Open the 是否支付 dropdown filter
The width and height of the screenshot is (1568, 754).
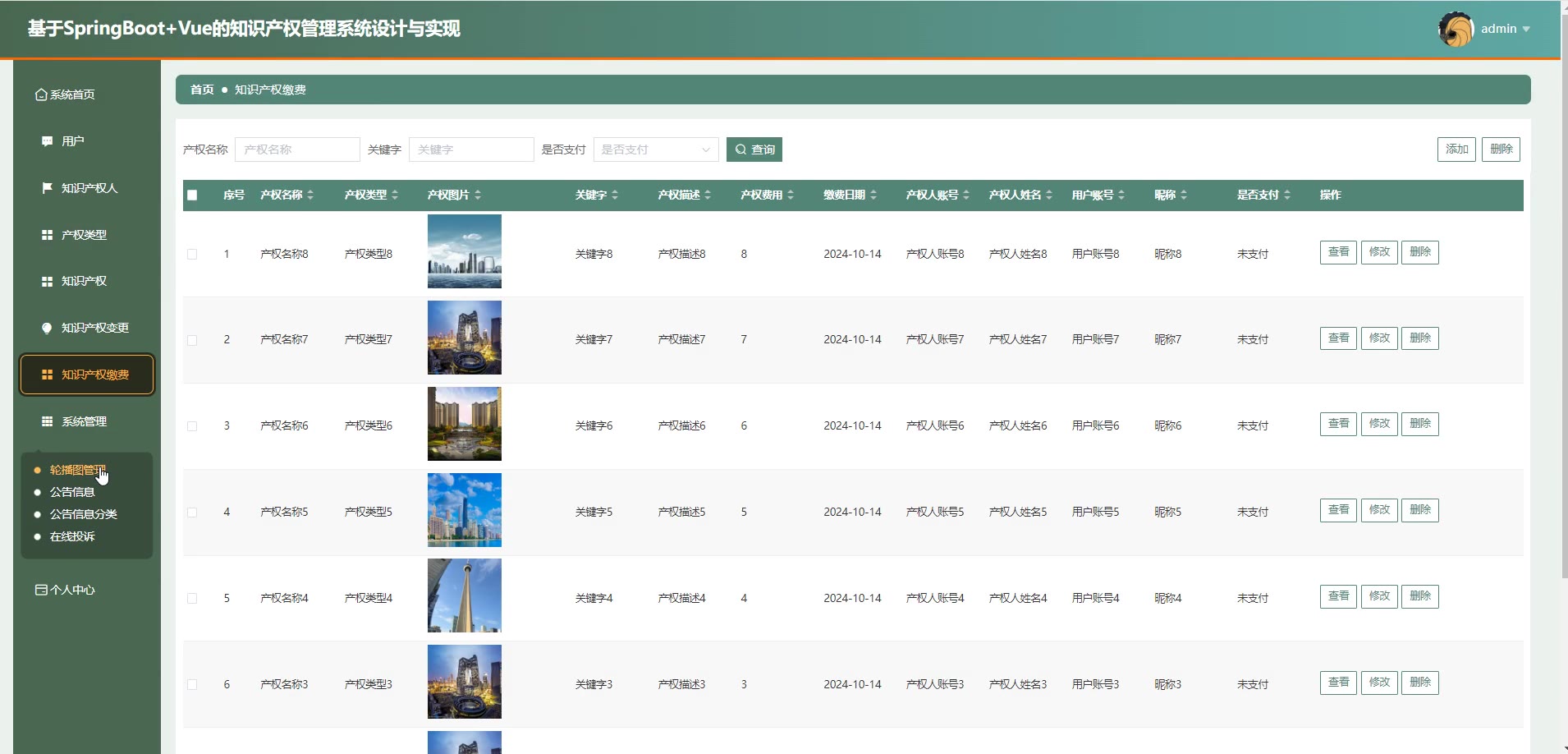tap(655, 149)
